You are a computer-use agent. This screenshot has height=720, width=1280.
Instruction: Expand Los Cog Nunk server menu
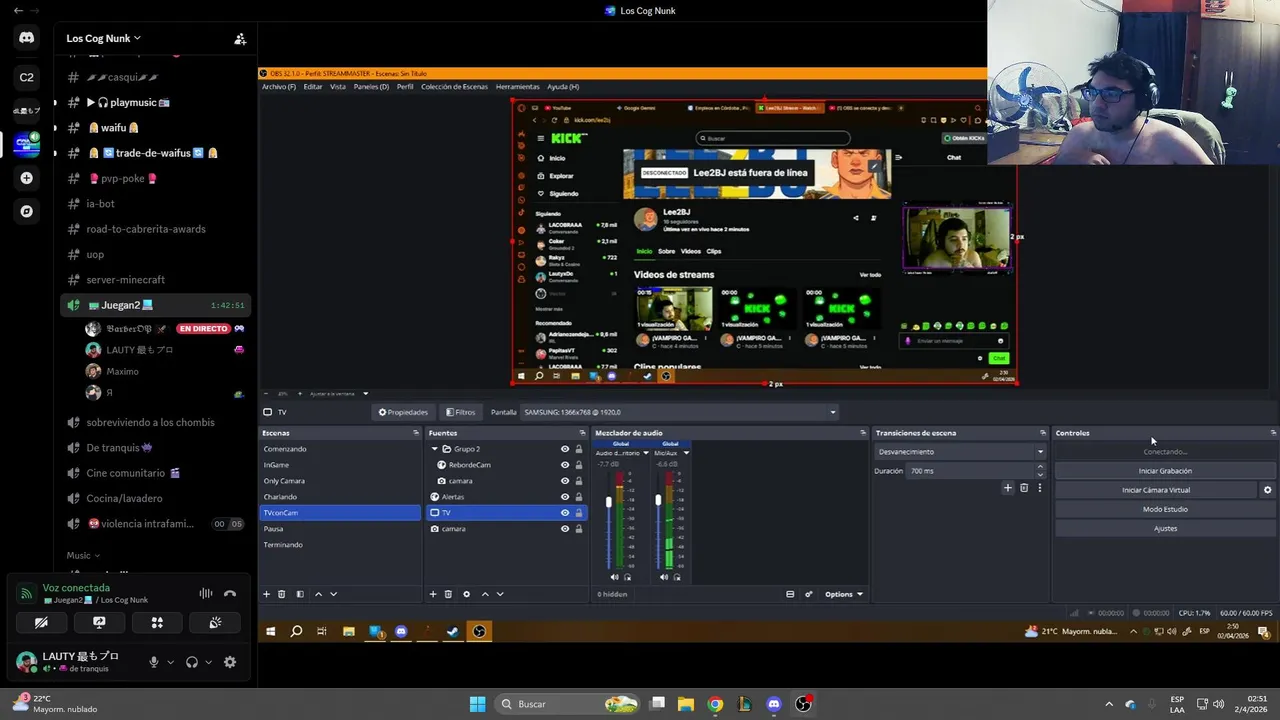[103, 38]
